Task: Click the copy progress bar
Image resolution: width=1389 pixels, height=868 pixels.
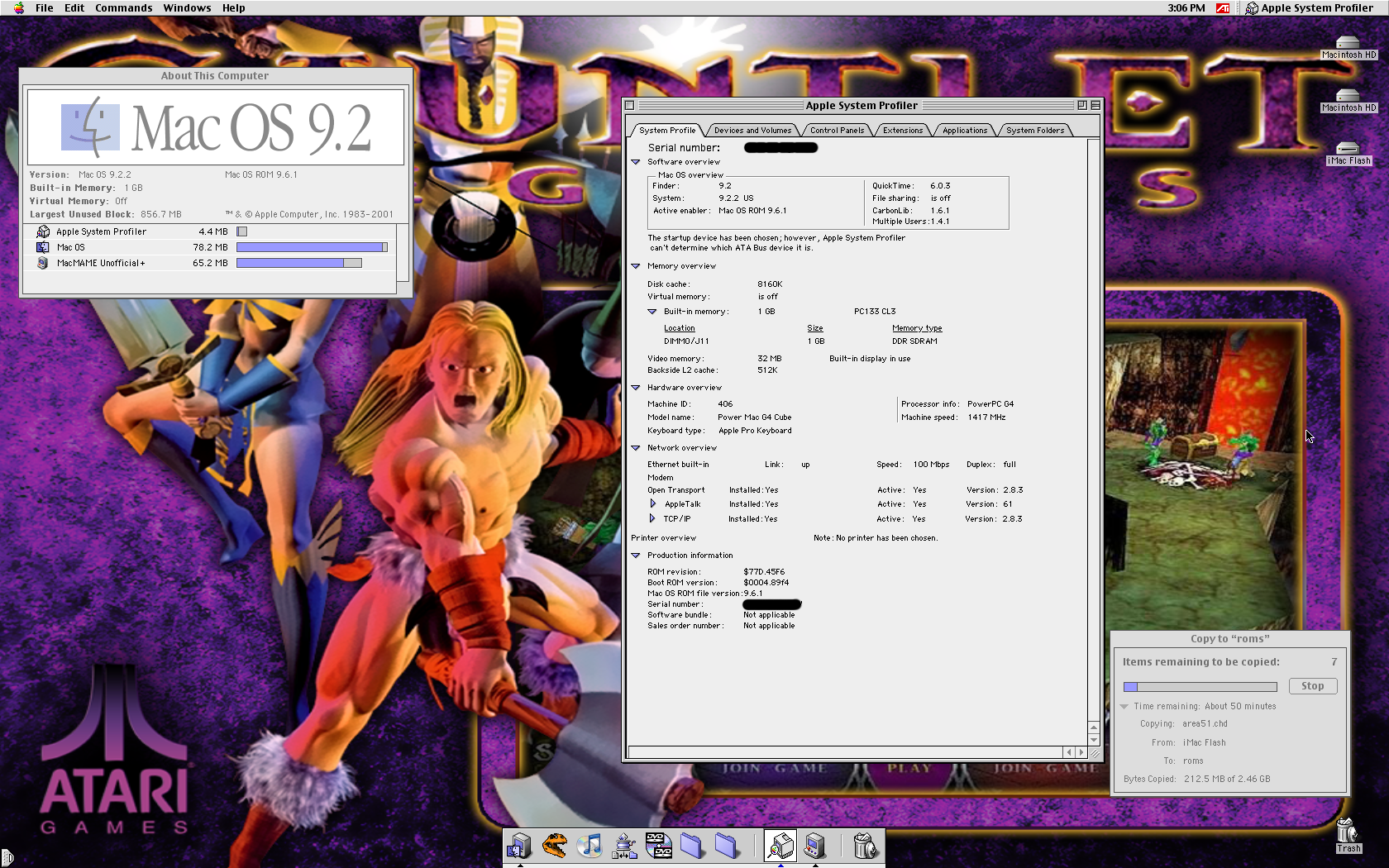Action: (1200, 687)
